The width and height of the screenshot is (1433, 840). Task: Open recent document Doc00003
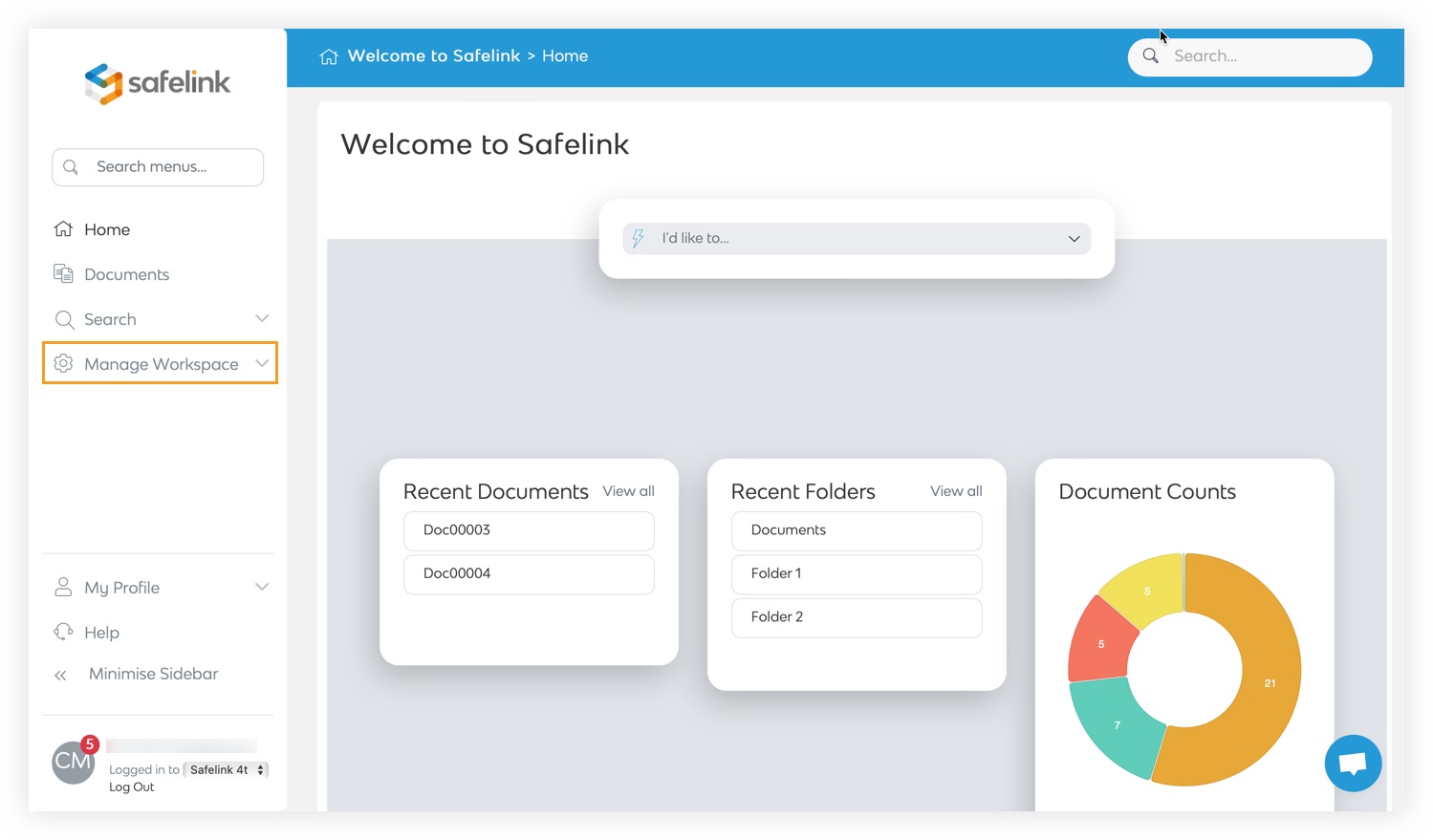(529, 530)
